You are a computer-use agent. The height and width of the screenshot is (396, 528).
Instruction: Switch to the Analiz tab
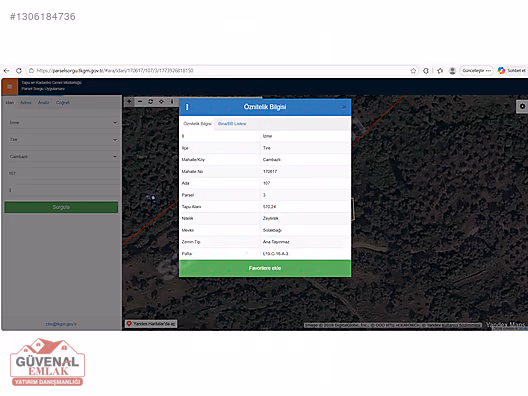43,103
